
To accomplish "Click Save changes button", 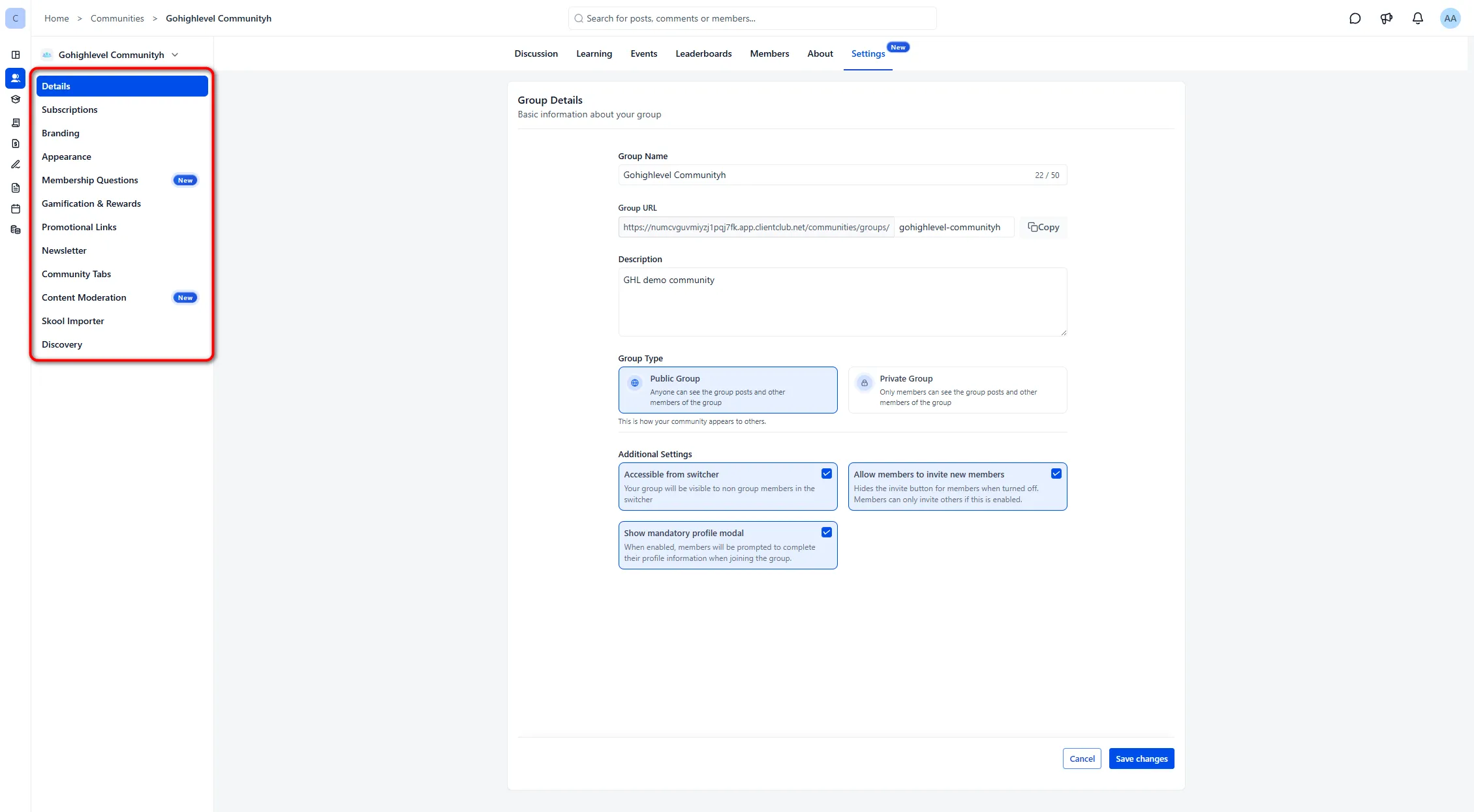I will (1141, 759).
